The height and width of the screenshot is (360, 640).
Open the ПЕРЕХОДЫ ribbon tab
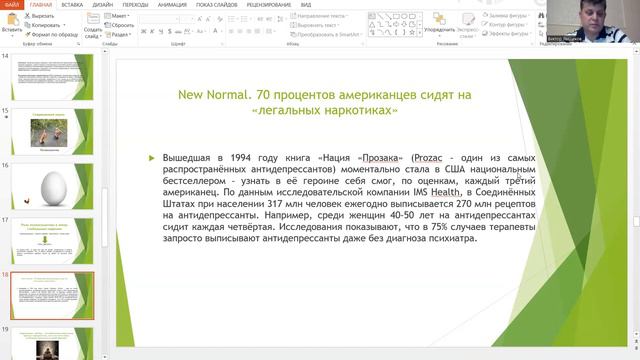coord(135,5)
